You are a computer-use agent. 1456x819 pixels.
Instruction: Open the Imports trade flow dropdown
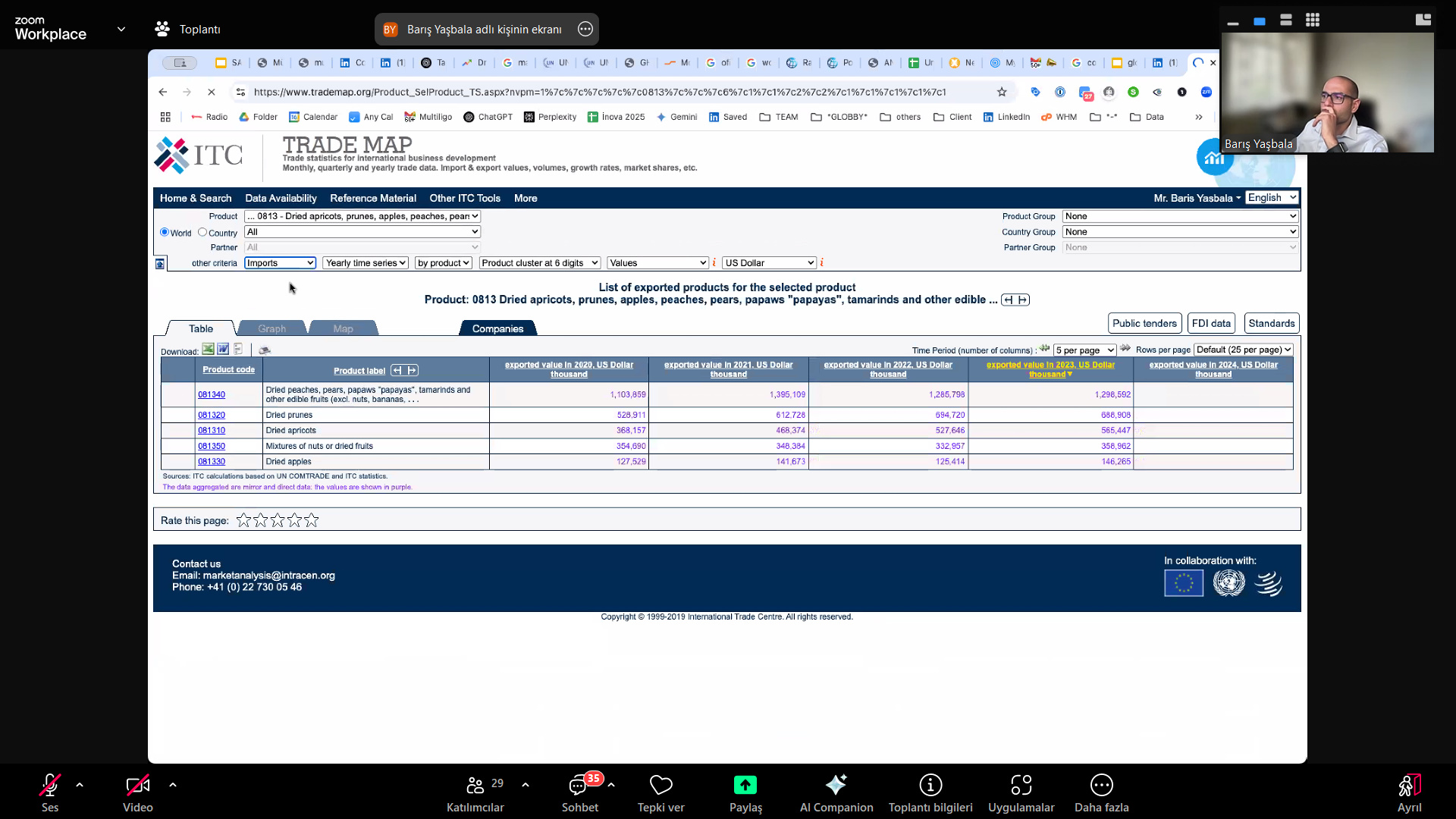(x=280, y=263)
